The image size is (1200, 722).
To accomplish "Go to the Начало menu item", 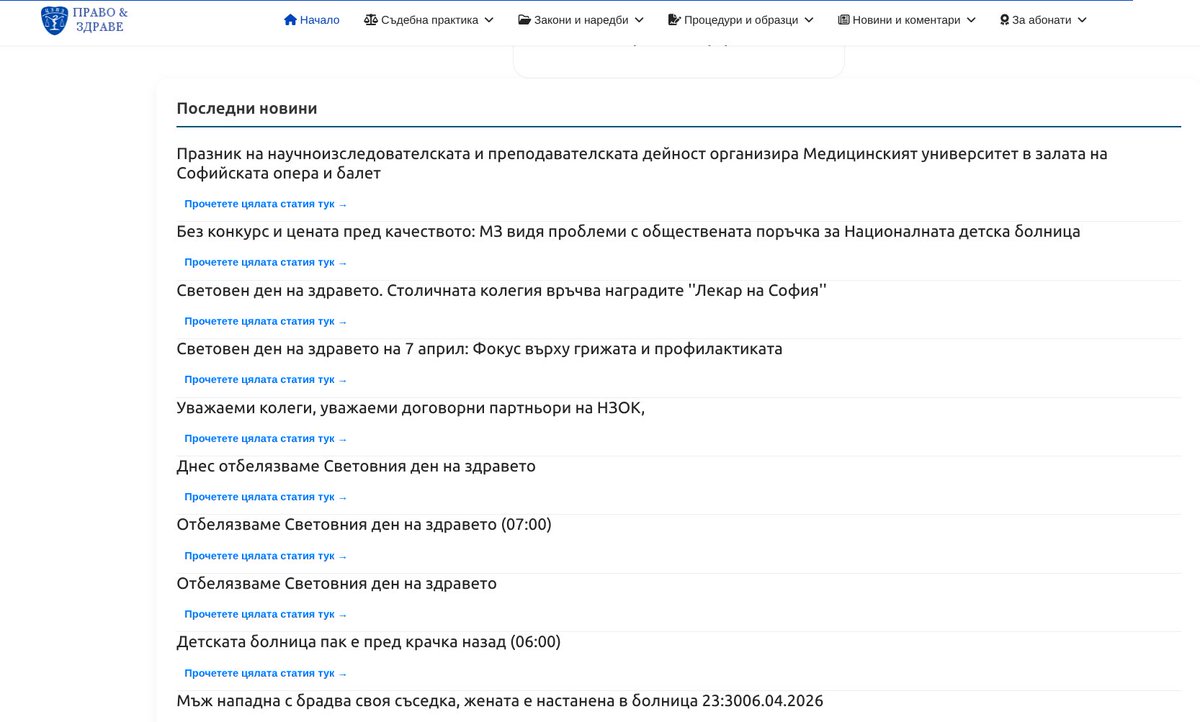I will point(312,20).
